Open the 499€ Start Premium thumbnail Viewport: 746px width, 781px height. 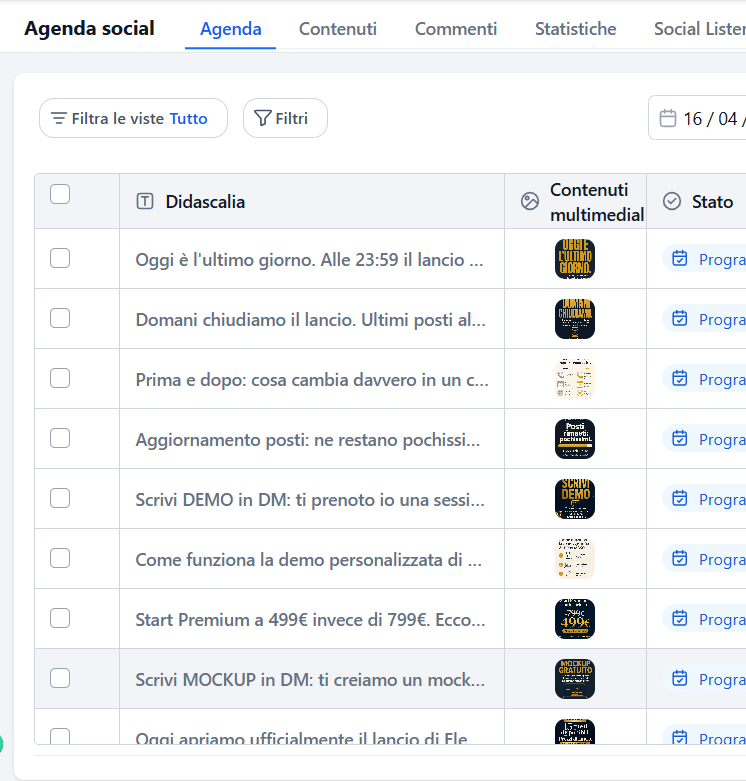click(x=575, y=619)
